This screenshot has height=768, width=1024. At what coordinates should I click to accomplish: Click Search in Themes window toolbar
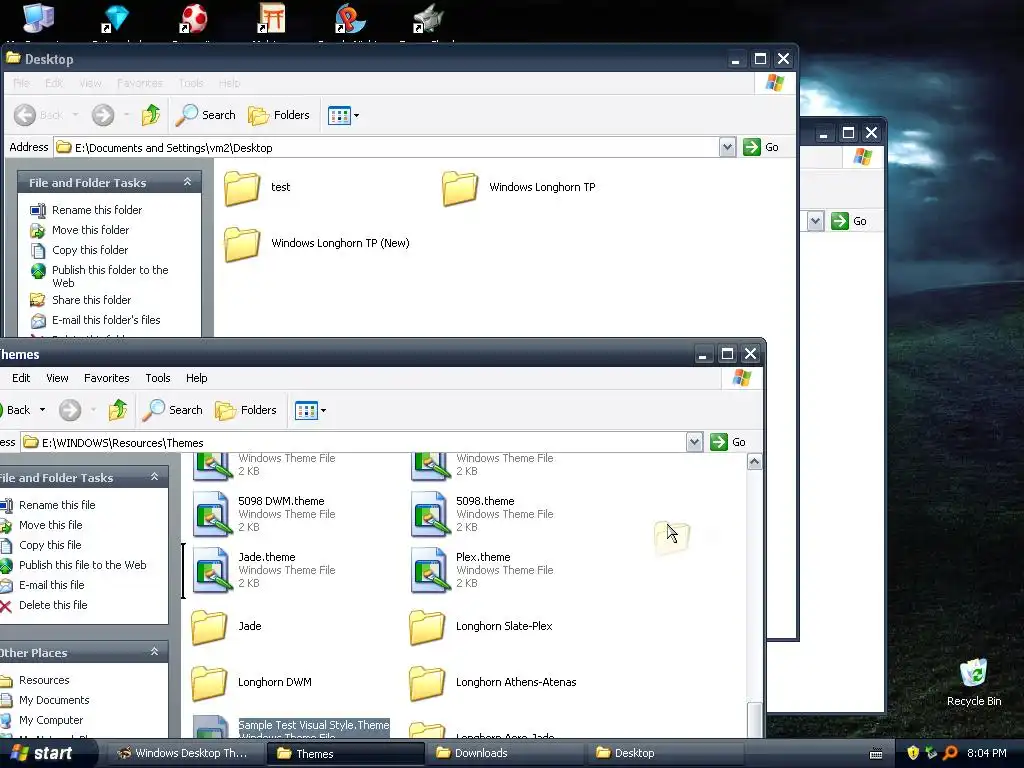point(173,410)
